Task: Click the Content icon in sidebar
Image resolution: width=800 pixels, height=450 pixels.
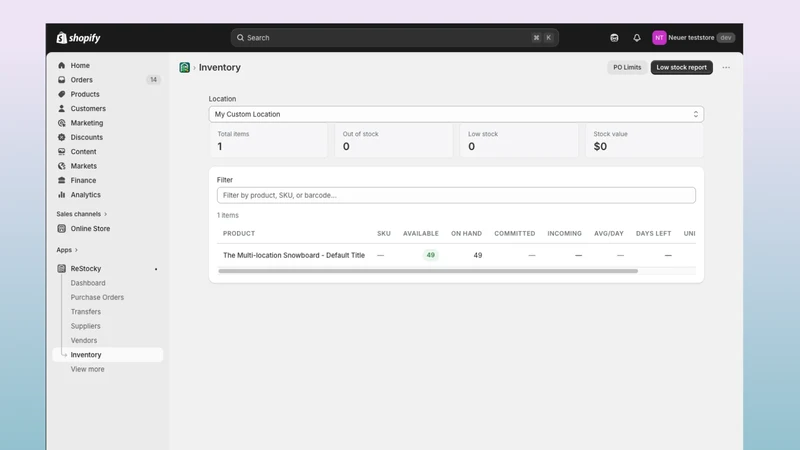Action: (62, 152)
